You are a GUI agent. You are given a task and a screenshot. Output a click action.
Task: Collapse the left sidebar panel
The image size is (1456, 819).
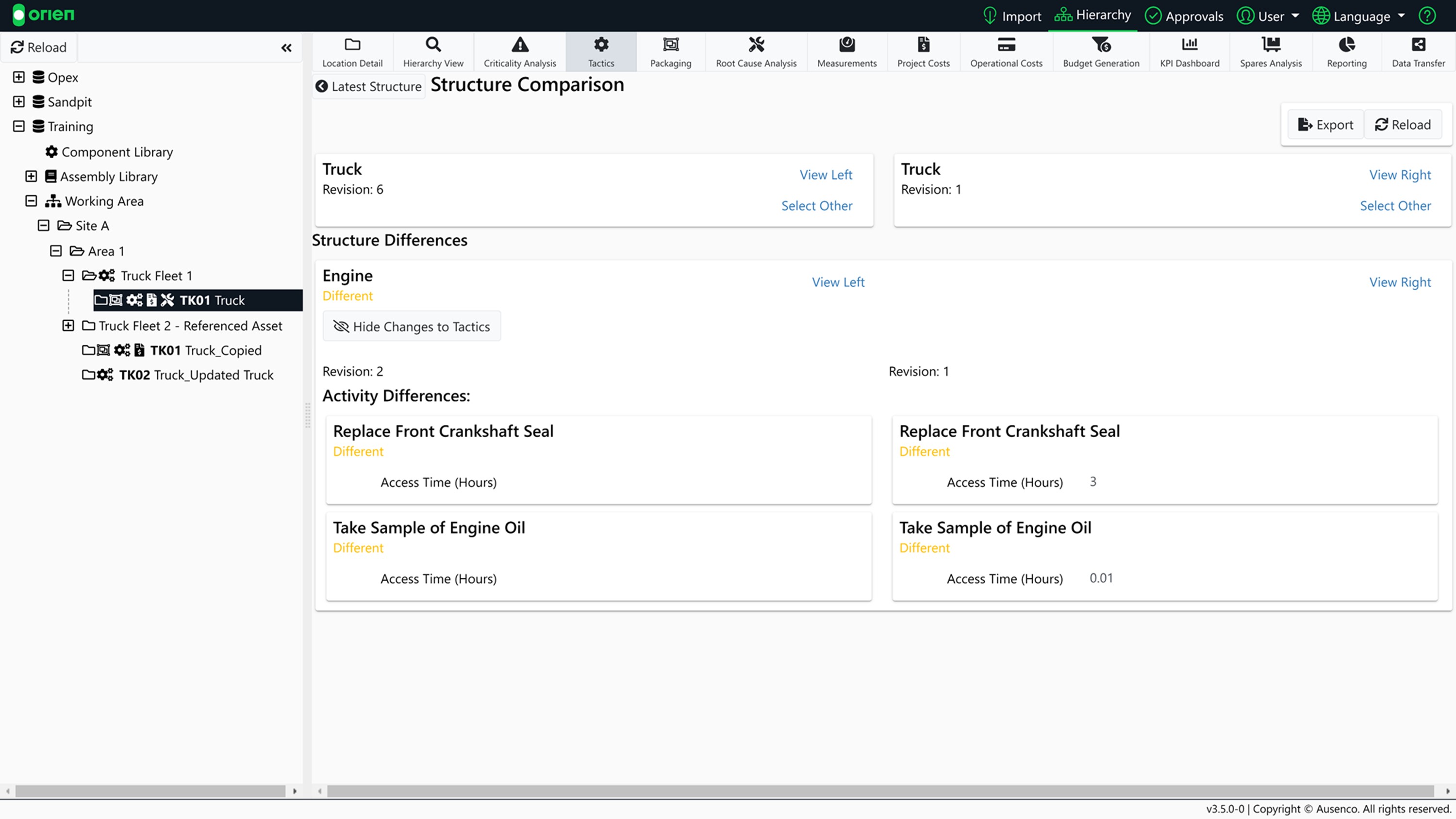coord(286,48)
